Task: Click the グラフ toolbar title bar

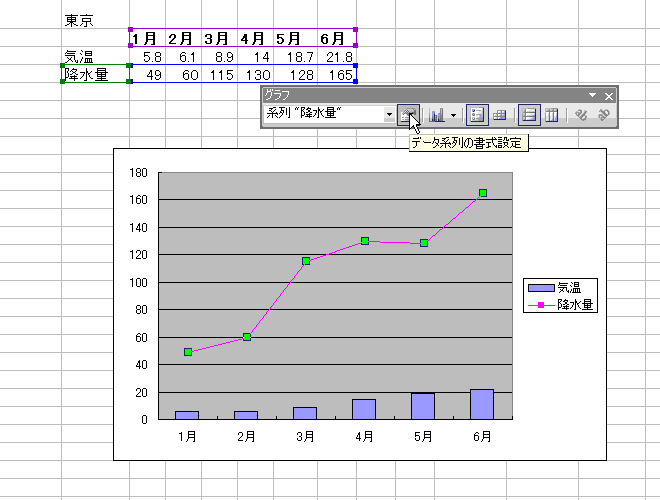Action: [425, 96]
